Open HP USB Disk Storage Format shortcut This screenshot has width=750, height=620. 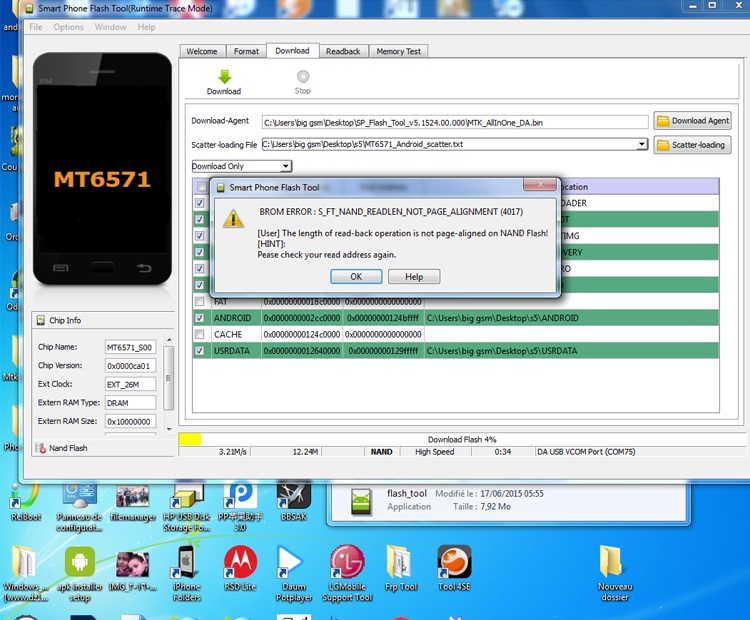tap(187, 507)
